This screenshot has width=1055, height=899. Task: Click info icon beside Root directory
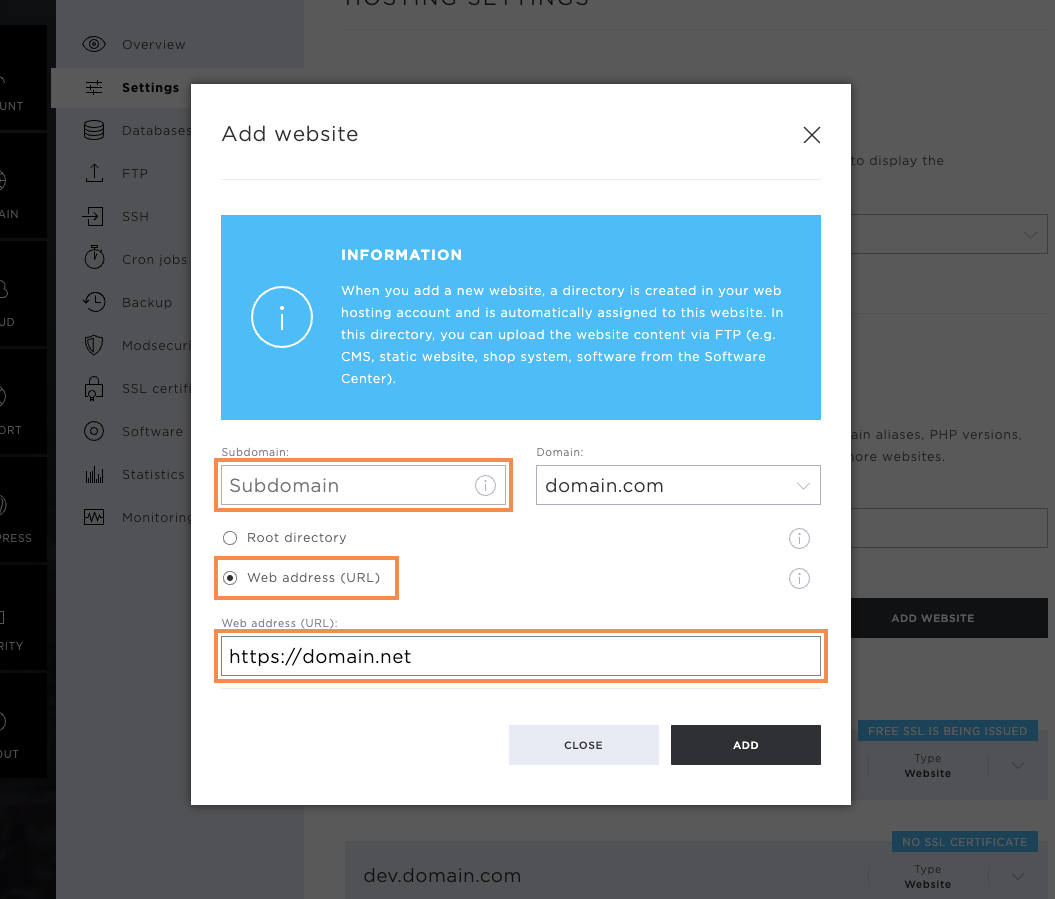(x=799, y=538)
